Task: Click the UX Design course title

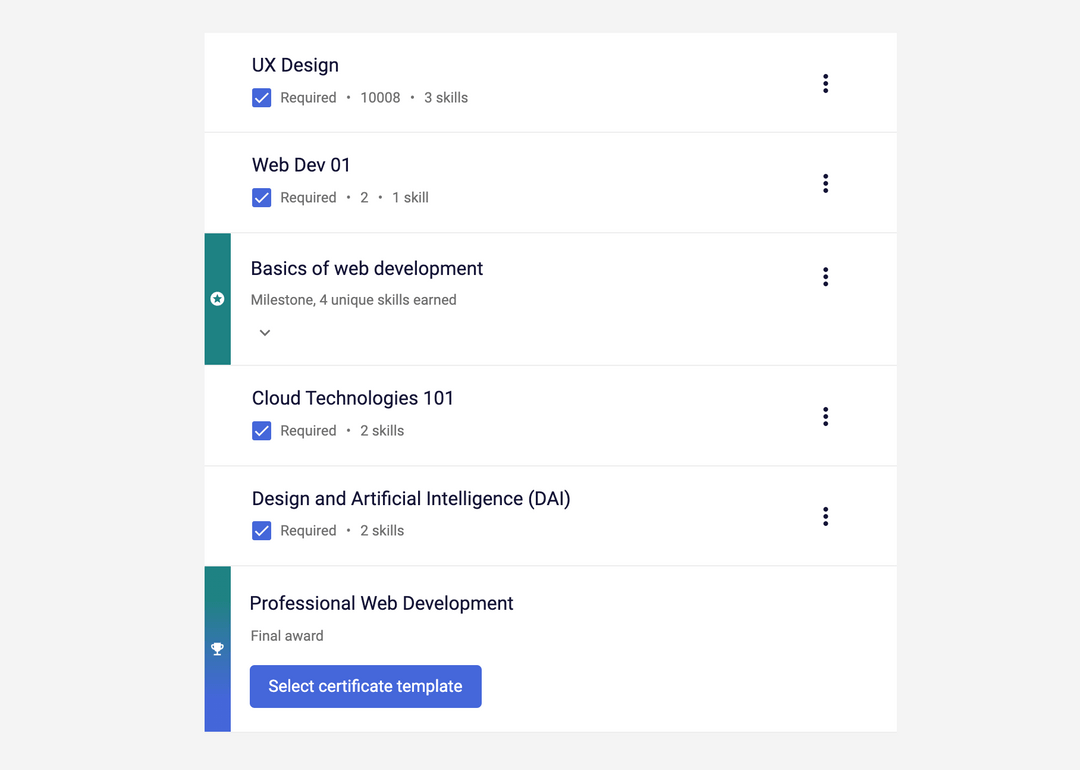Action: point(295,65)
